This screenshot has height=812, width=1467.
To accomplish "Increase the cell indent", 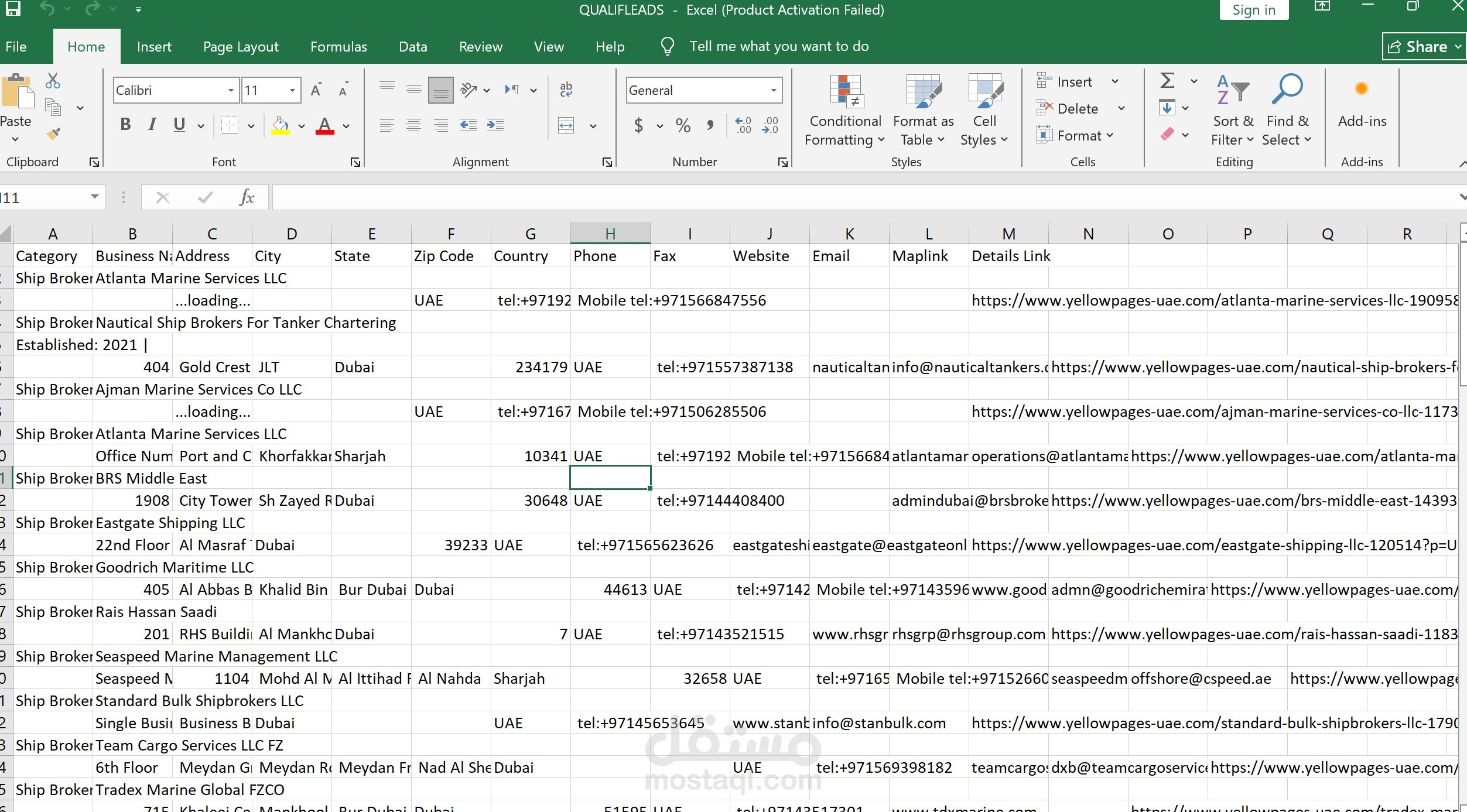I will click(495, 125).
